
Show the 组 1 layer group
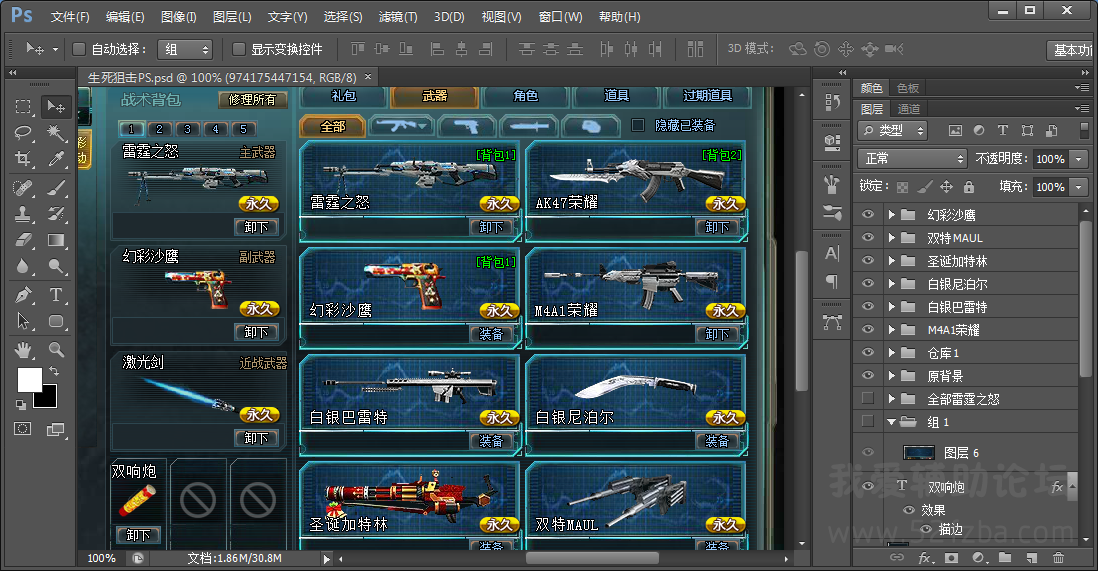[868, 421]
